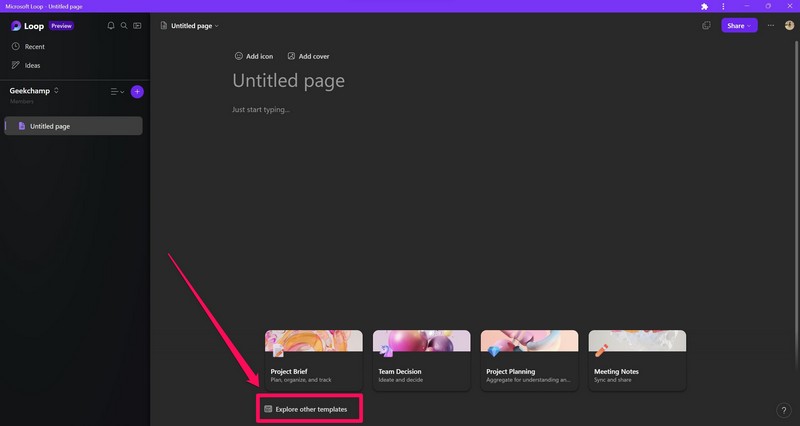Click the Loop logo

[x=18, y=25]
